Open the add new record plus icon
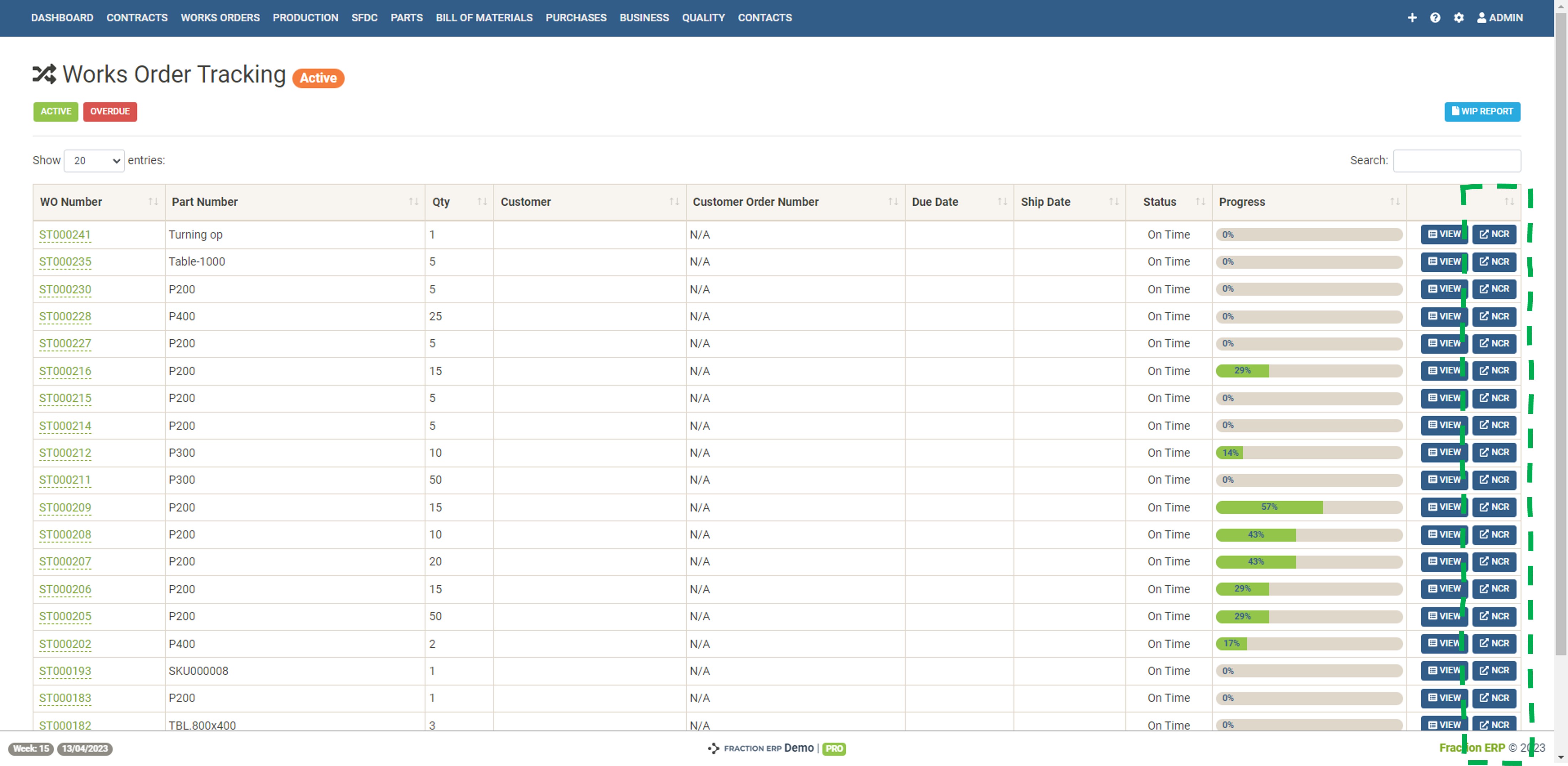Image resolution: width=1568 pixels, height=766 pixels. tap(1413, 18)
